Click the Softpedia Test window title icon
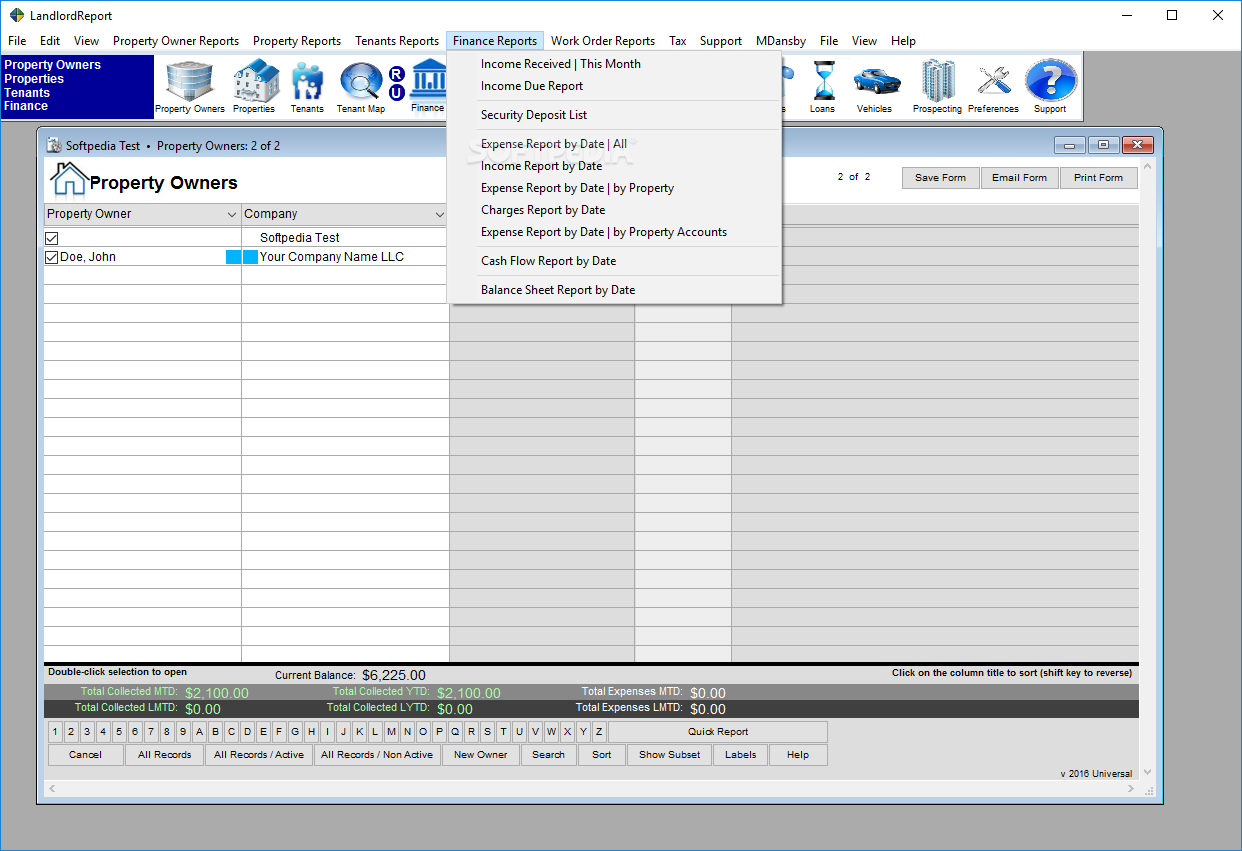The height and width of the screenshot is (851, 1242). coord(54,145)
